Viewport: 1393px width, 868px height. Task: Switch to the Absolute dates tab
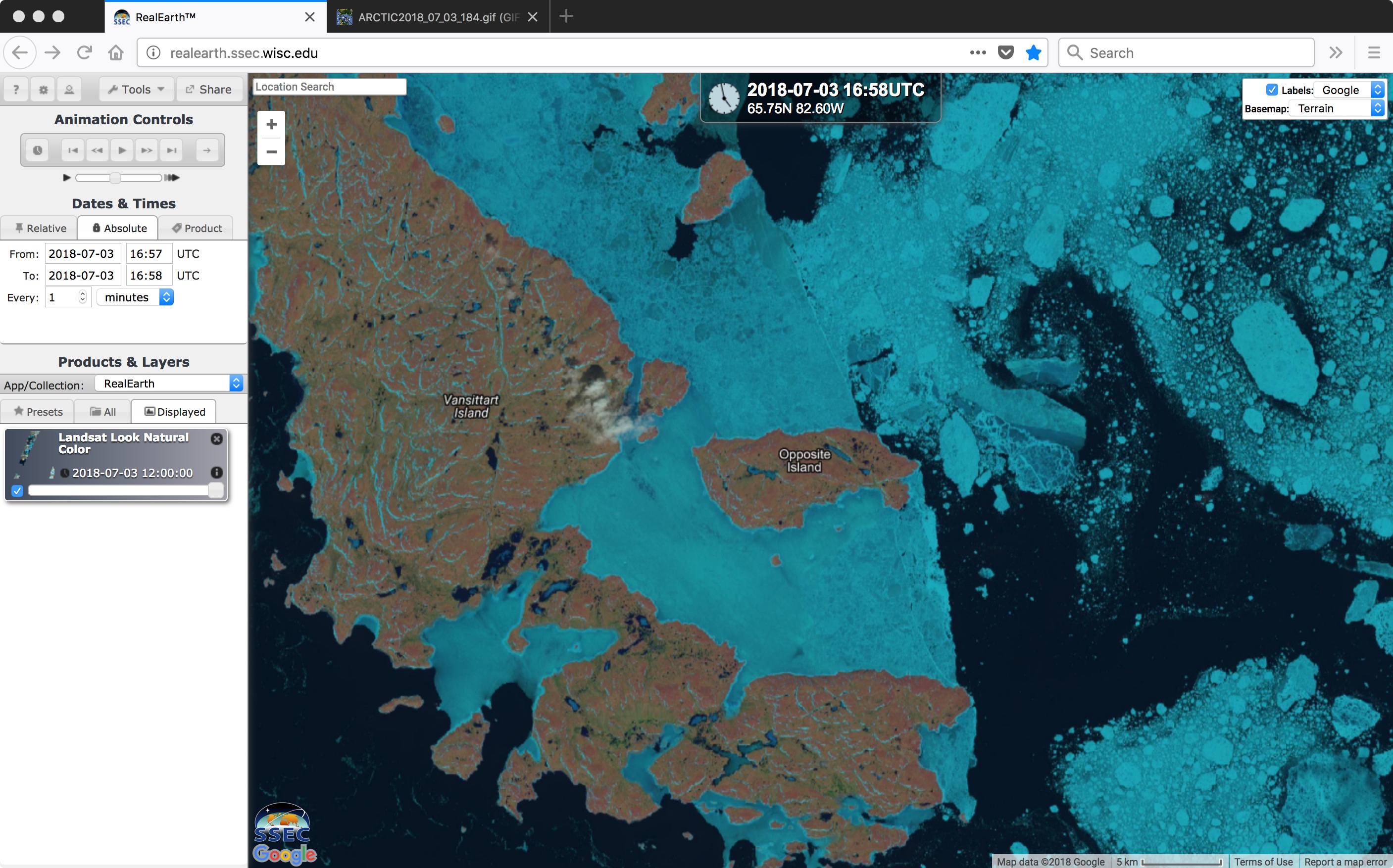119,228
